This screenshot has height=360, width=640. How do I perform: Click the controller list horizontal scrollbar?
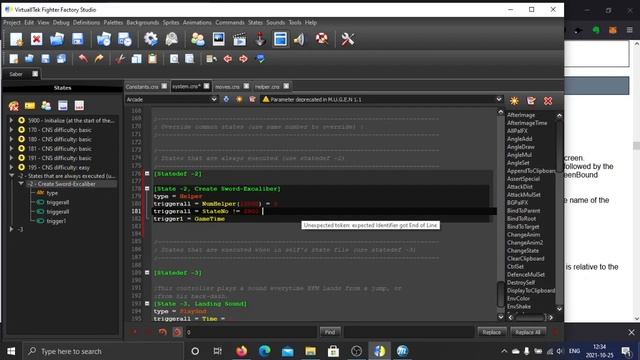tap(530, 317)
